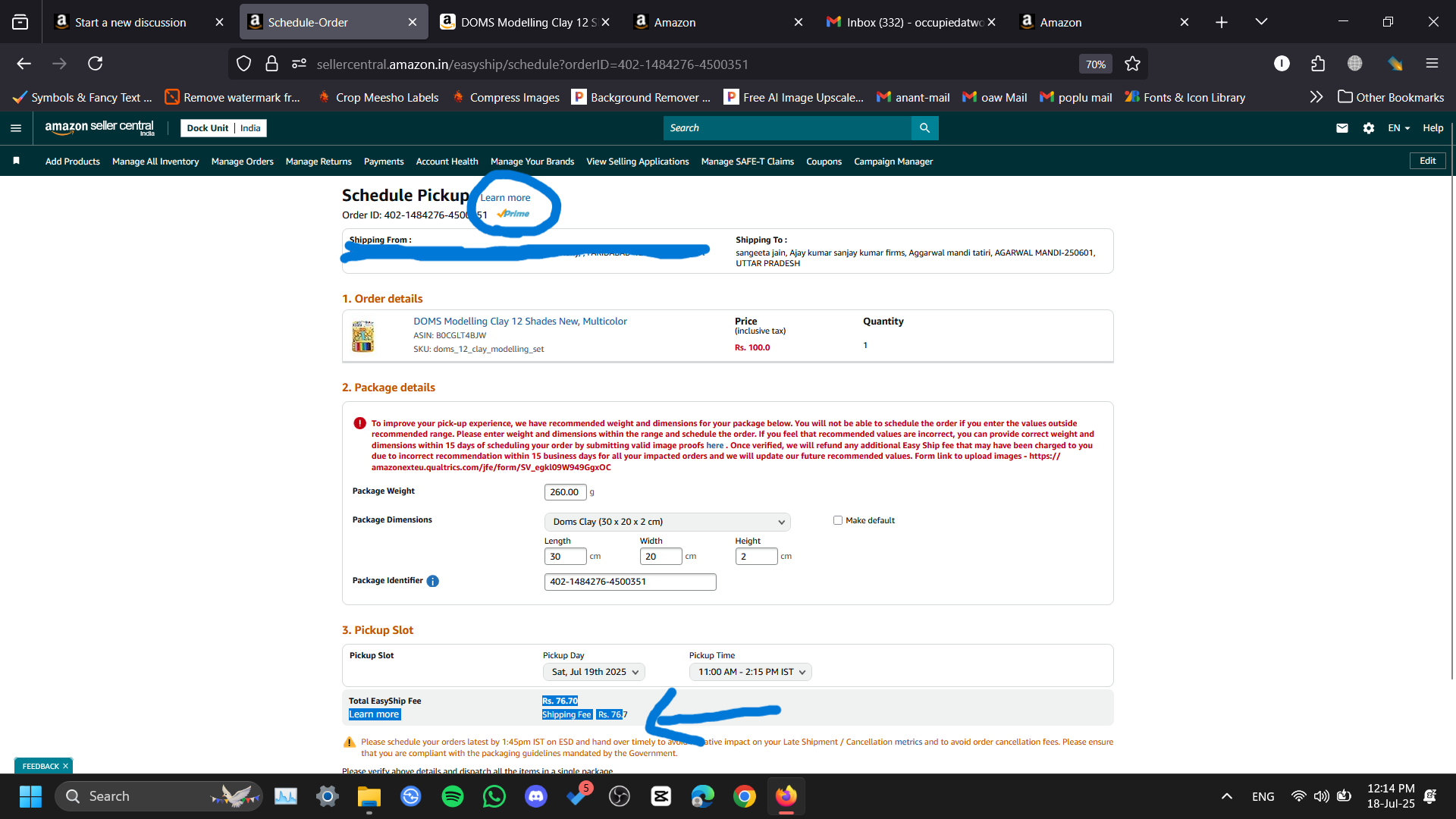The height and width of the screenshot is (819, 1456).
Task: Click the search magnifier button
Action: (x=924, y=128)
